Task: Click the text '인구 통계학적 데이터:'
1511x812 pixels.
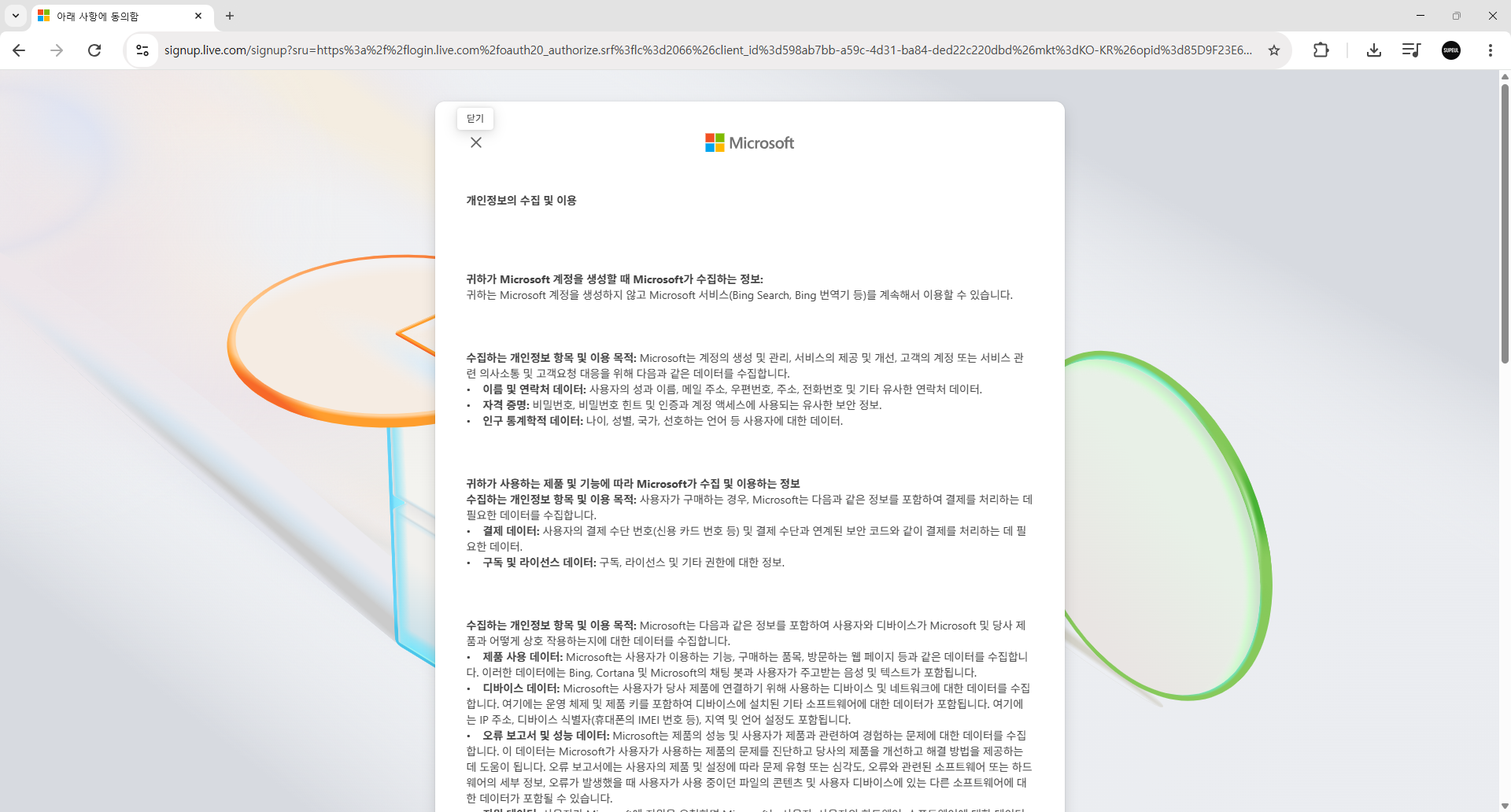Action: click(x=533, y=421)
